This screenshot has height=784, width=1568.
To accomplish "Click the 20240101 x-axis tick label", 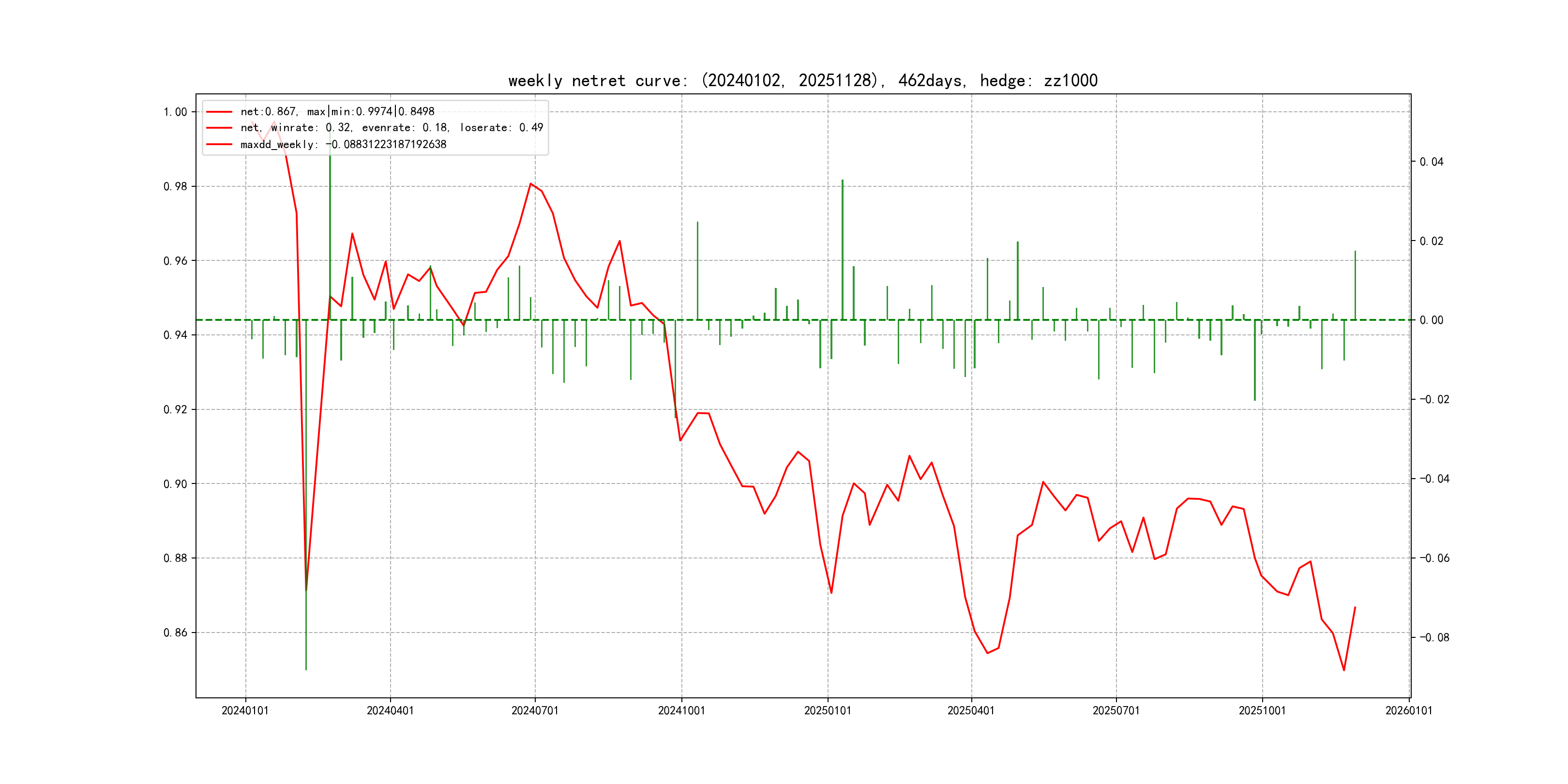I will (x=245, y=710).
